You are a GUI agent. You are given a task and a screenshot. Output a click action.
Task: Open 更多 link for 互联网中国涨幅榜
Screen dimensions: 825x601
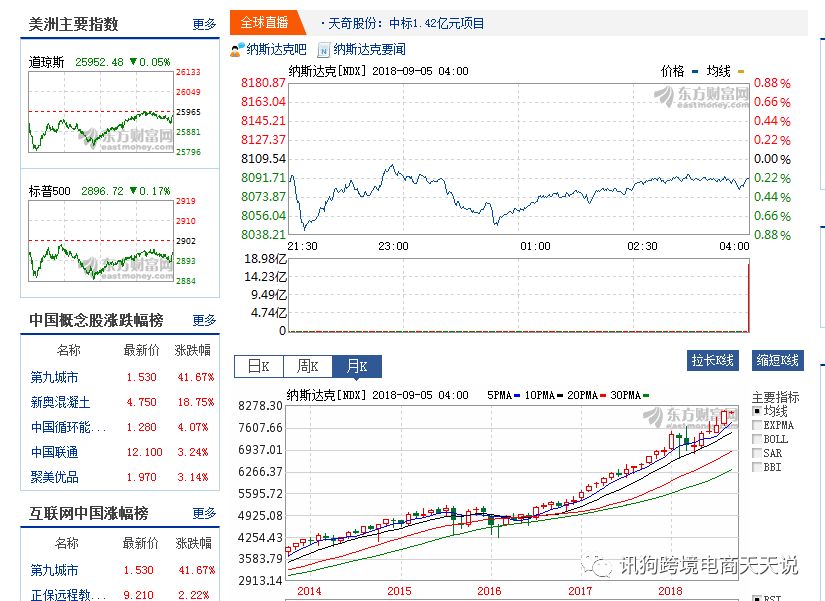(x=204, y=513)
